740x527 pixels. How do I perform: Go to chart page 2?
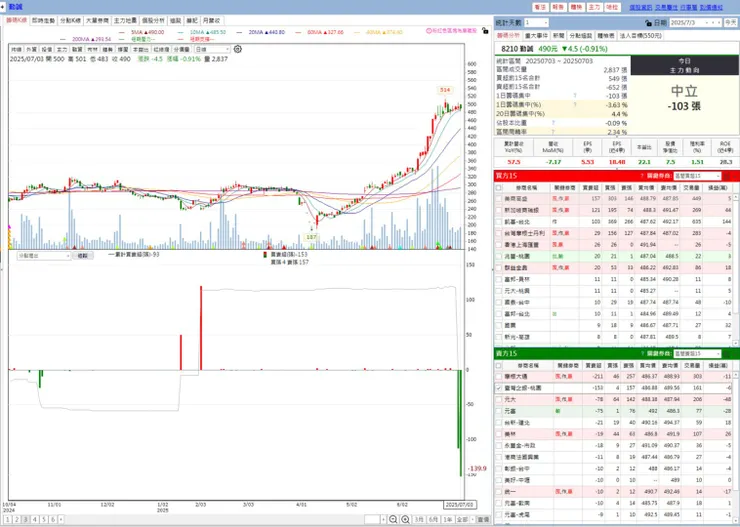(17, 519)
